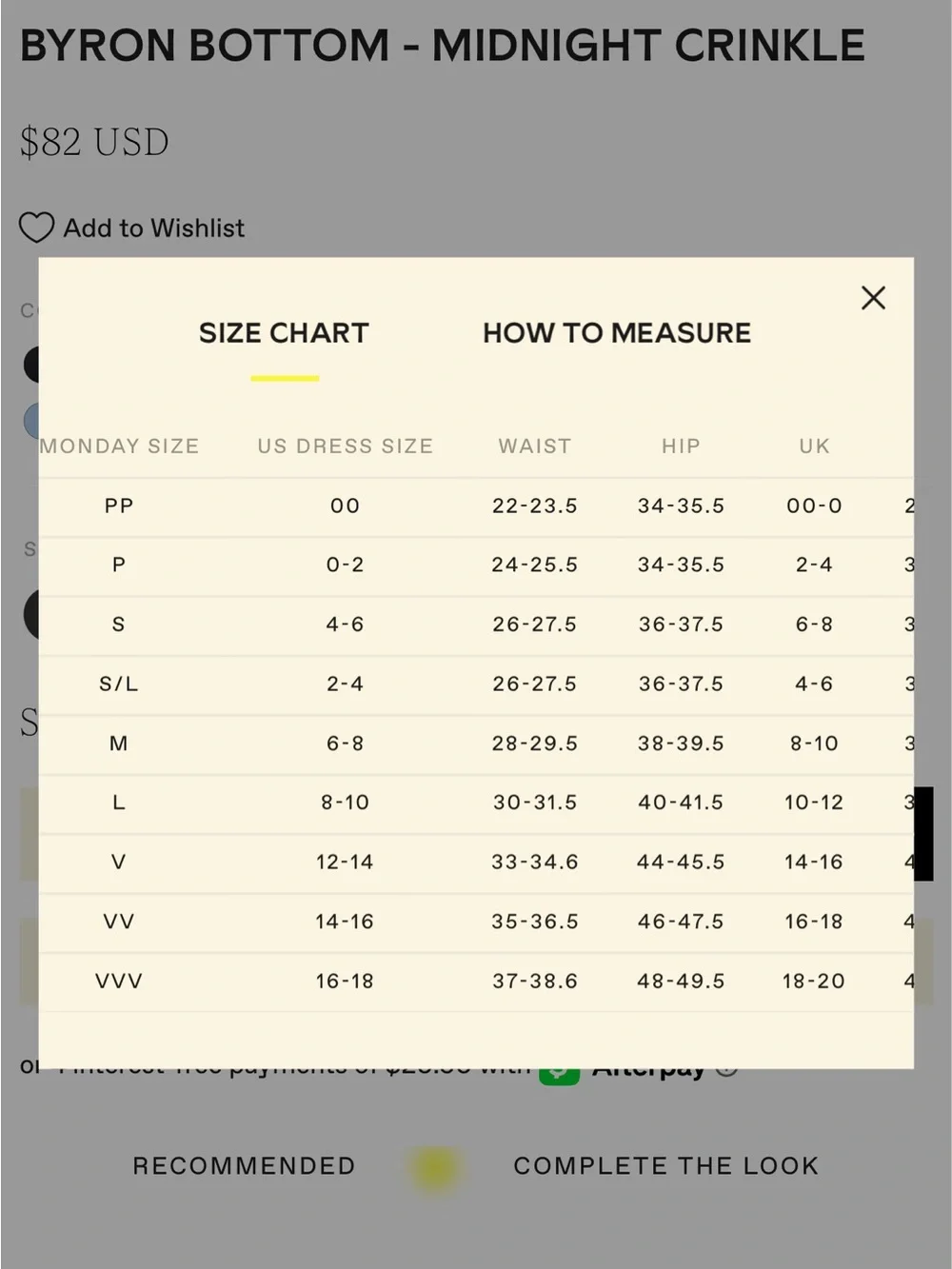952x1269 pixels.
Task: Click waist value 37-38.6
Action: (x=535, y=981)
